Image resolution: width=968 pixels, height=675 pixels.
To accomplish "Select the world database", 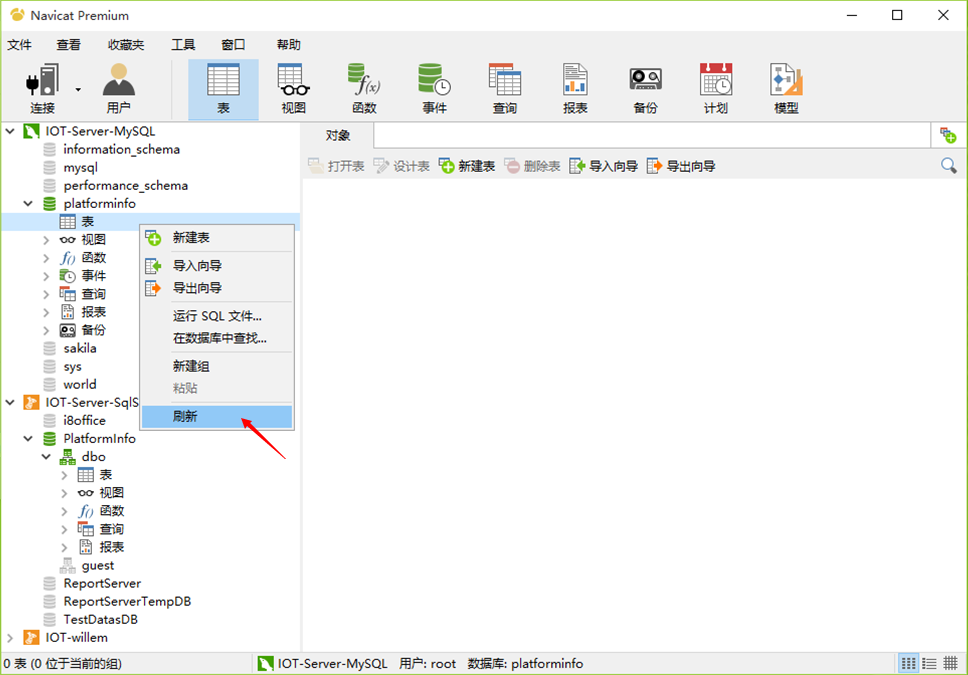I will coord(80,384).
